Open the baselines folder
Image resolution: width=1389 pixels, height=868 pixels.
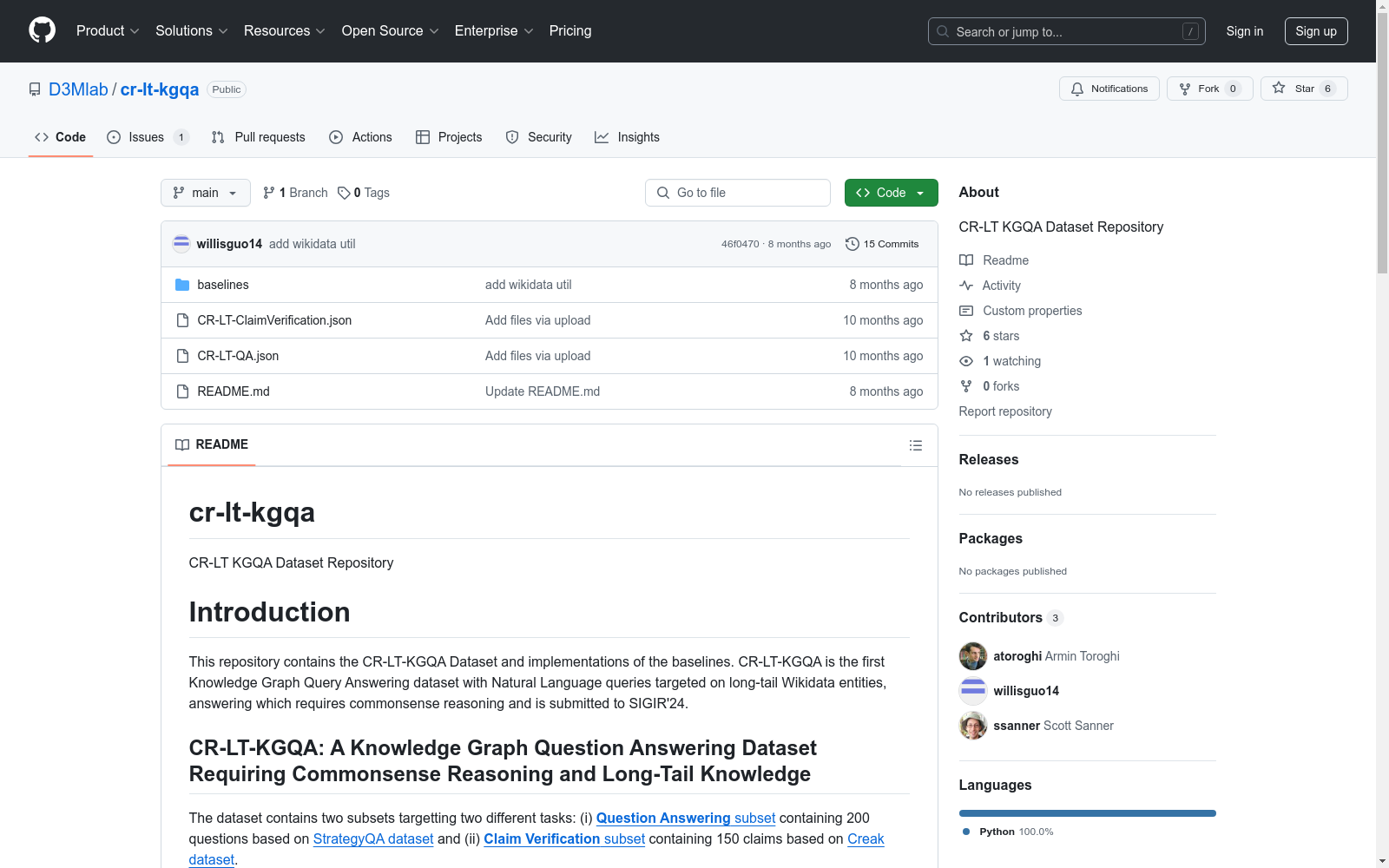click(x=223, y=285)
